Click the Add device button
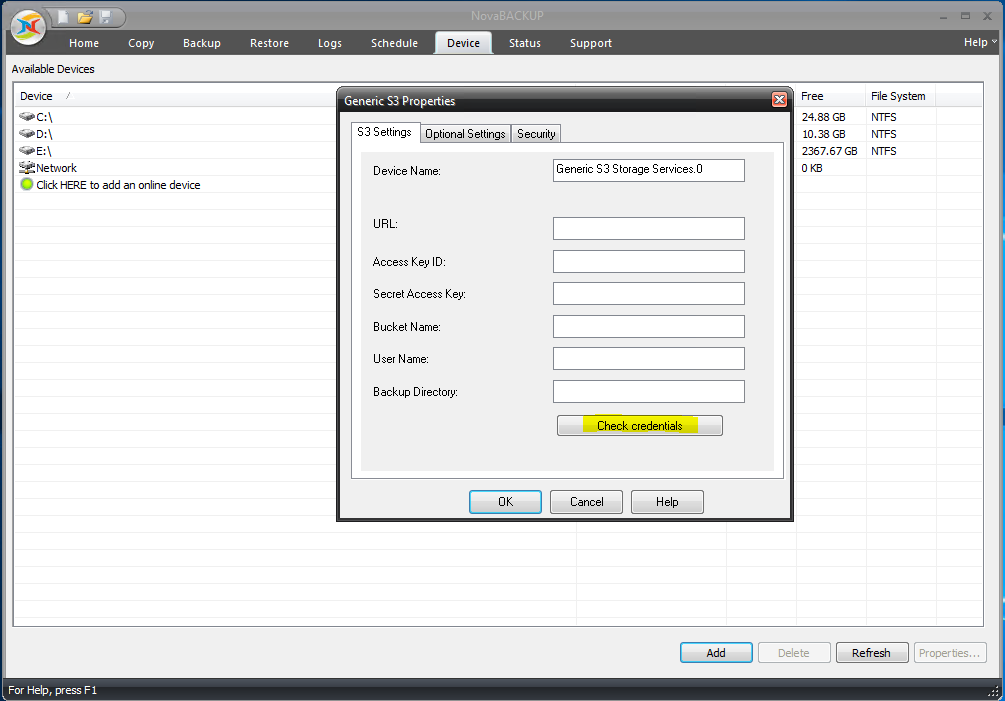The image size is (1005, 701). 716,652
